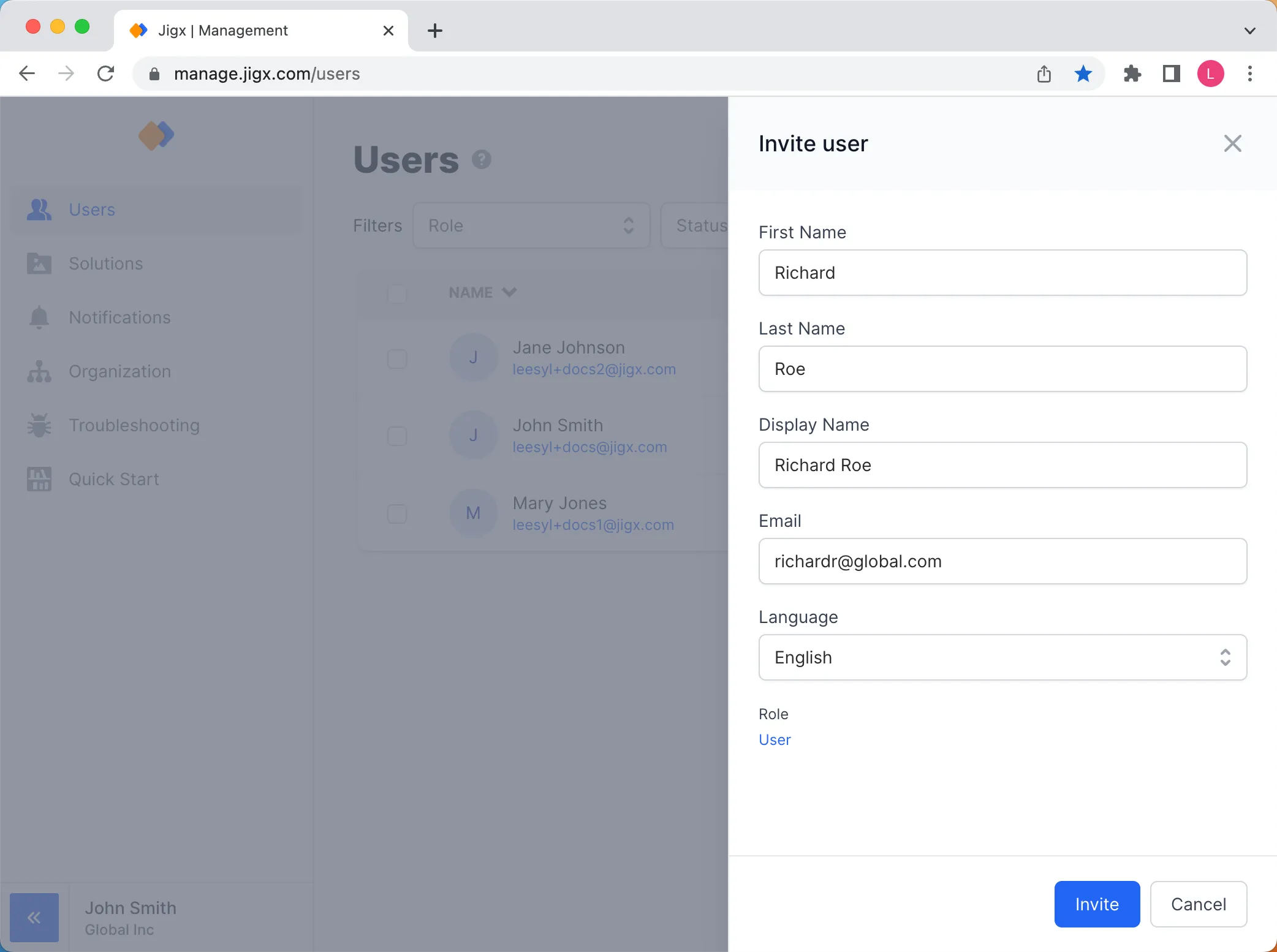Check the Jane Johnson user checkbox
Image resolution: width=1277 pixels, height=952 pixels.
tap(397, 357)
